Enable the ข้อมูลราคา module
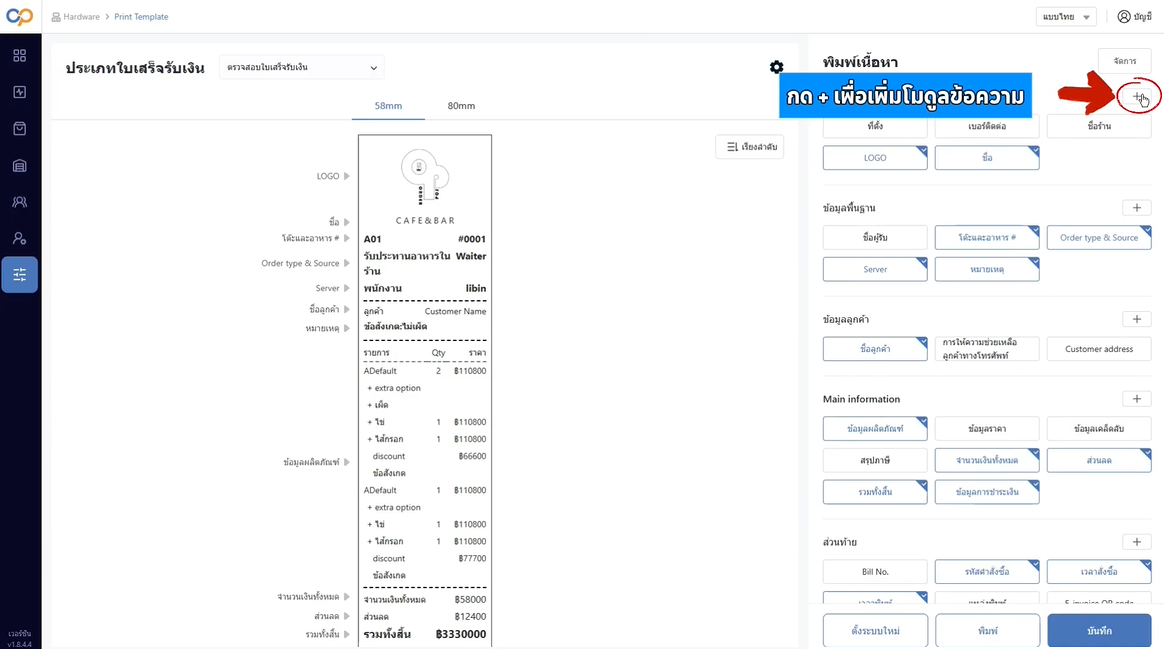The height and width of the screenshot is (649, 1164). tap(987, 428)
